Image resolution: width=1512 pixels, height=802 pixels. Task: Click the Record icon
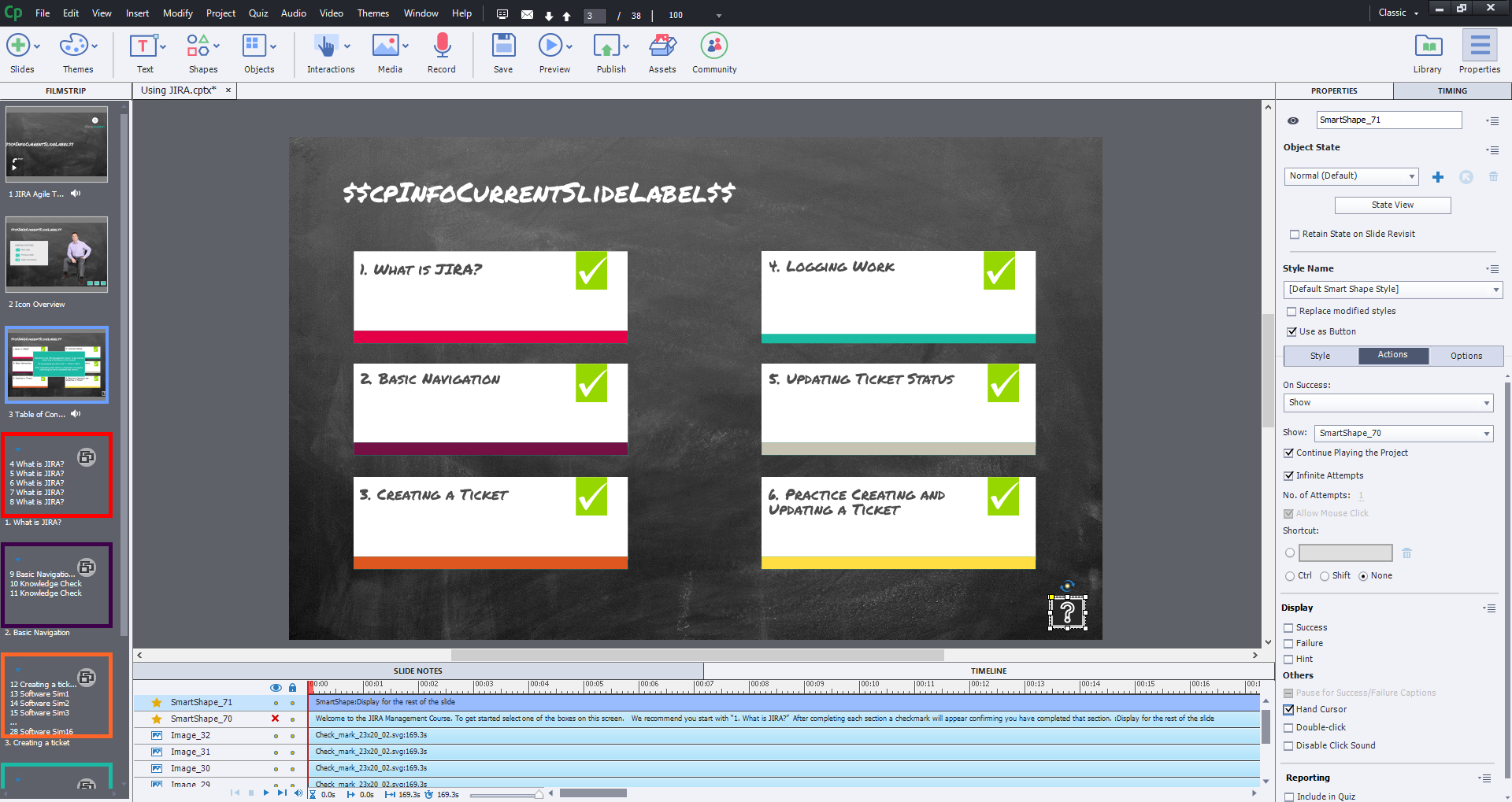click(441, 47)
